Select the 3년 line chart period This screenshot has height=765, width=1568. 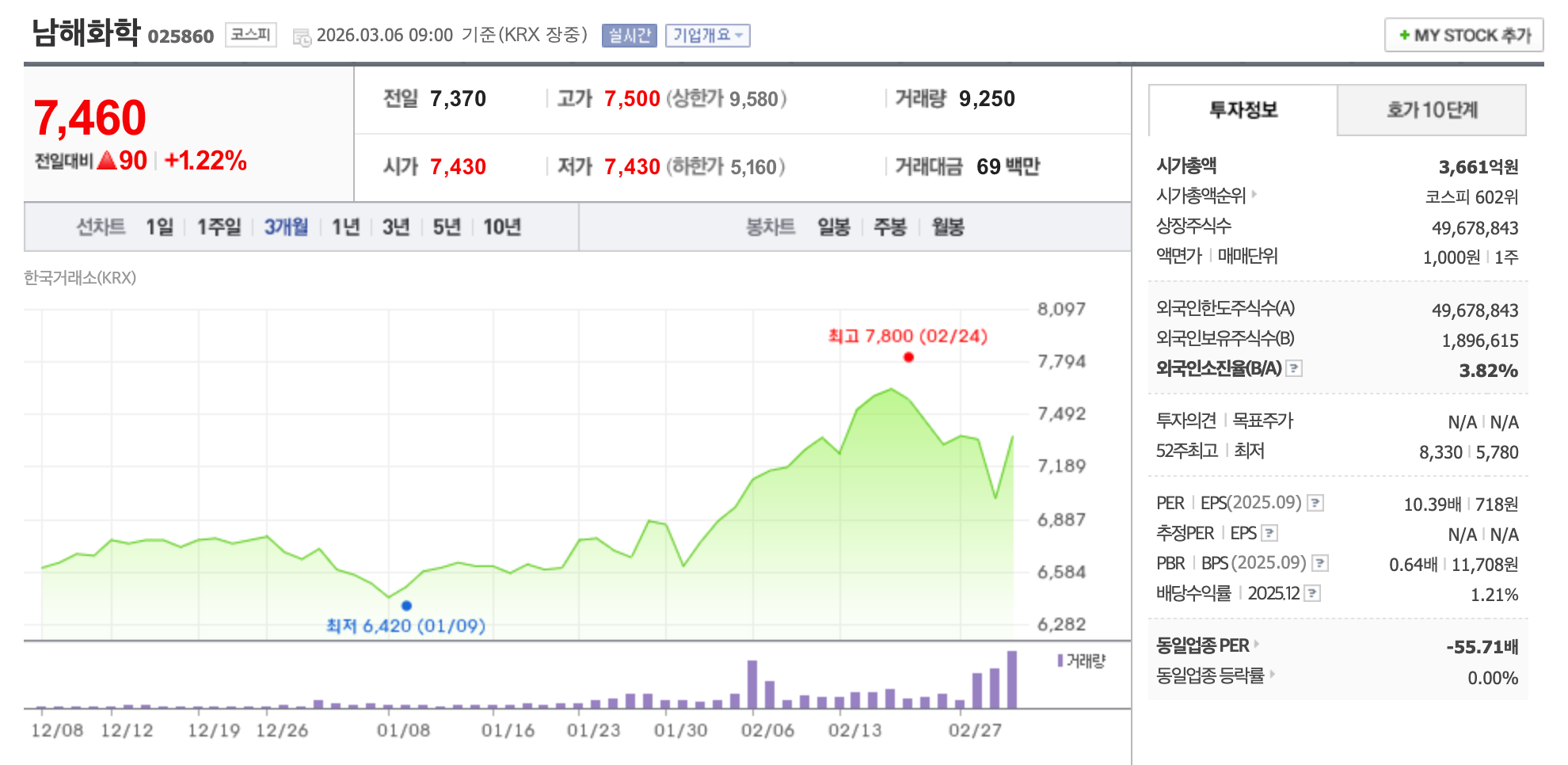[396, 227]
